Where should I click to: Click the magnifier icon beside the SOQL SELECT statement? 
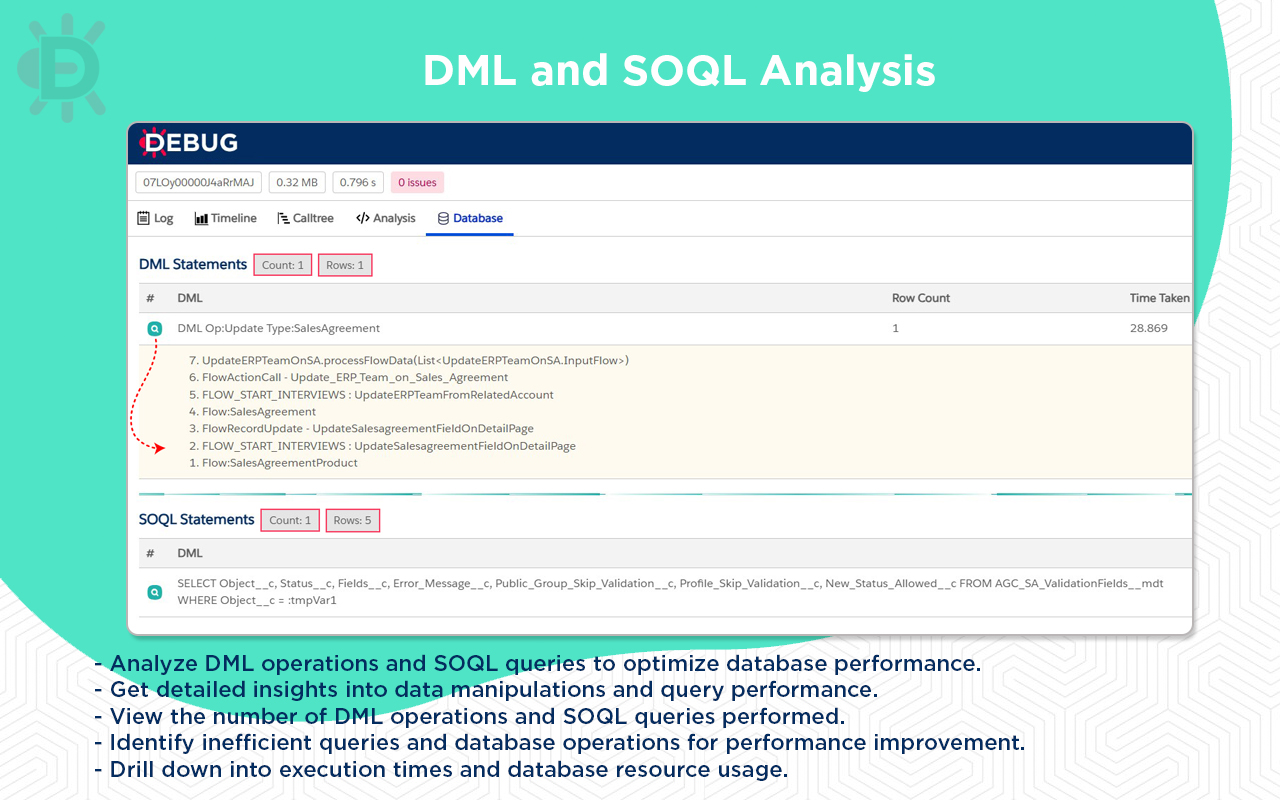155,592
